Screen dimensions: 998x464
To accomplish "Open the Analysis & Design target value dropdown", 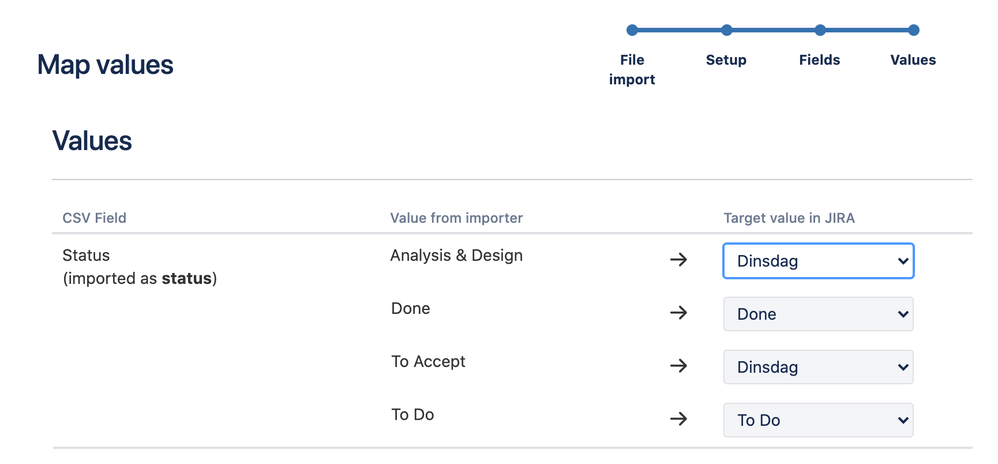I will pyautogui.click(x=818, y=261).
